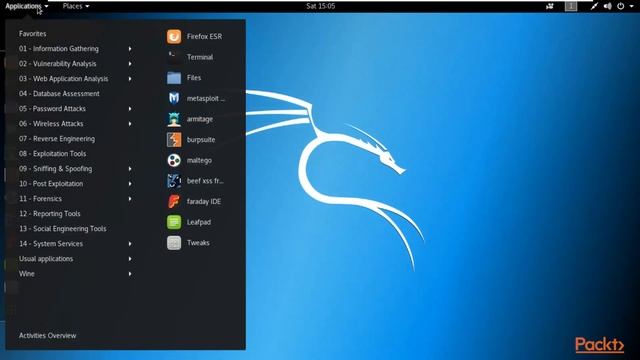Launch faraday IDE by its red F icon
640x360 pixels.
pyautogui.click(x=174, y=201)
